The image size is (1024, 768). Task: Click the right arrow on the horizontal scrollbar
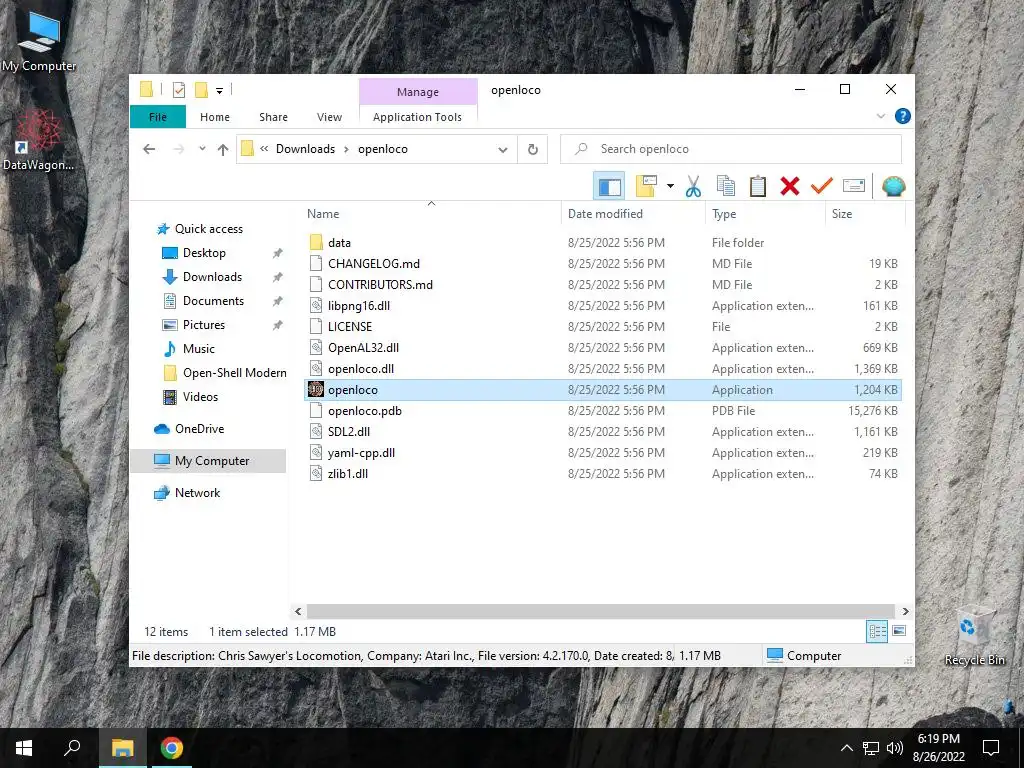pos(905,611)
